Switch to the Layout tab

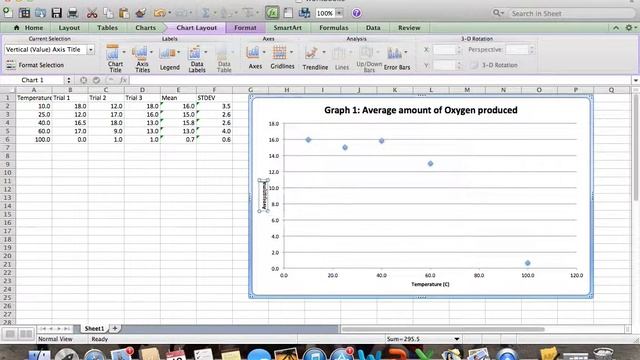tap(69, 28)
